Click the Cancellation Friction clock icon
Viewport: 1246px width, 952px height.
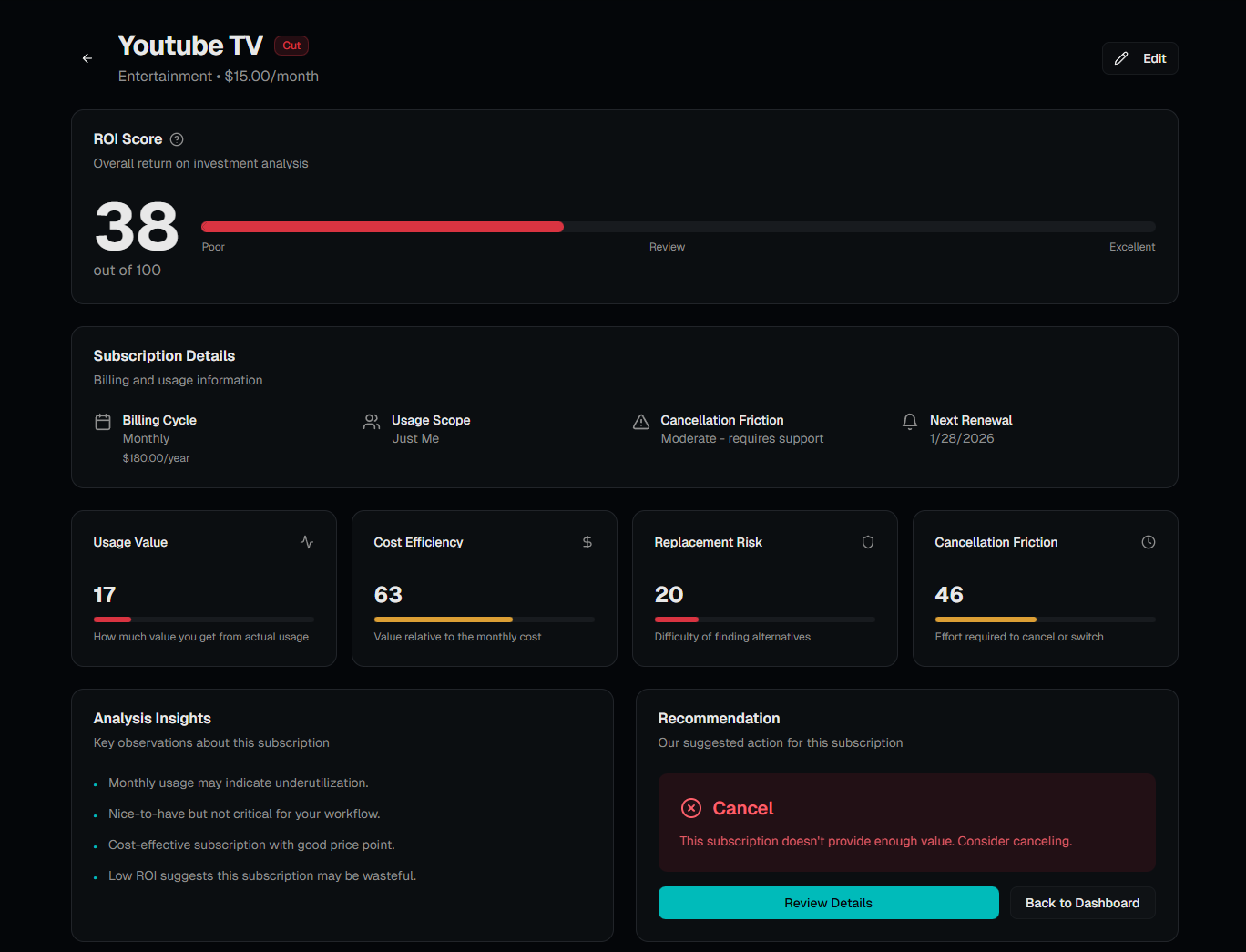(1149, 542)
